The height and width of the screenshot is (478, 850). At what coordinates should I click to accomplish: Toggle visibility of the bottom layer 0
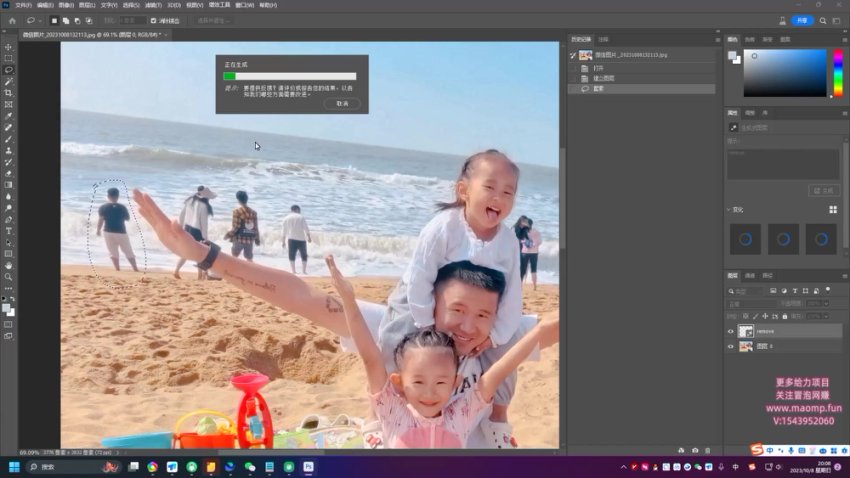pyautogui.click(x=731, y=346)
